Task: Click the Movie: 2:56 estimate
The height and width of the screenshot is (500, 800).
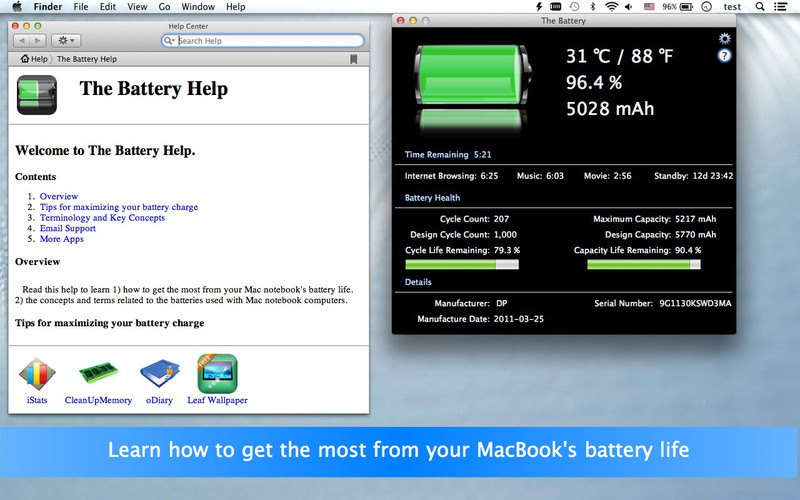Action: pyautogui.click(x=608, y=176)
